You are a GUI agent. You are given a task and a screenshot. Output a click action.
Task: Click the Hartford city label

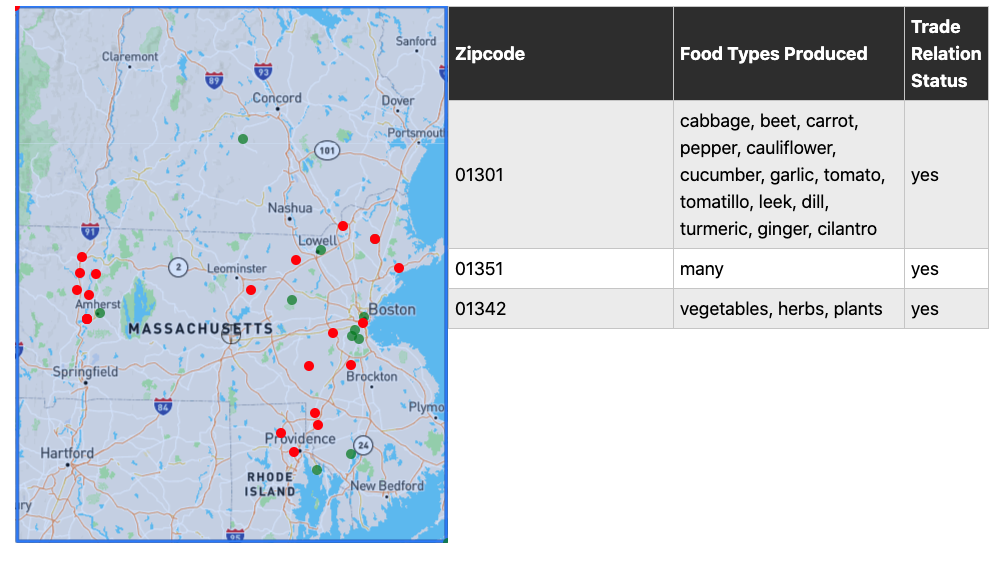coord(67,453)
